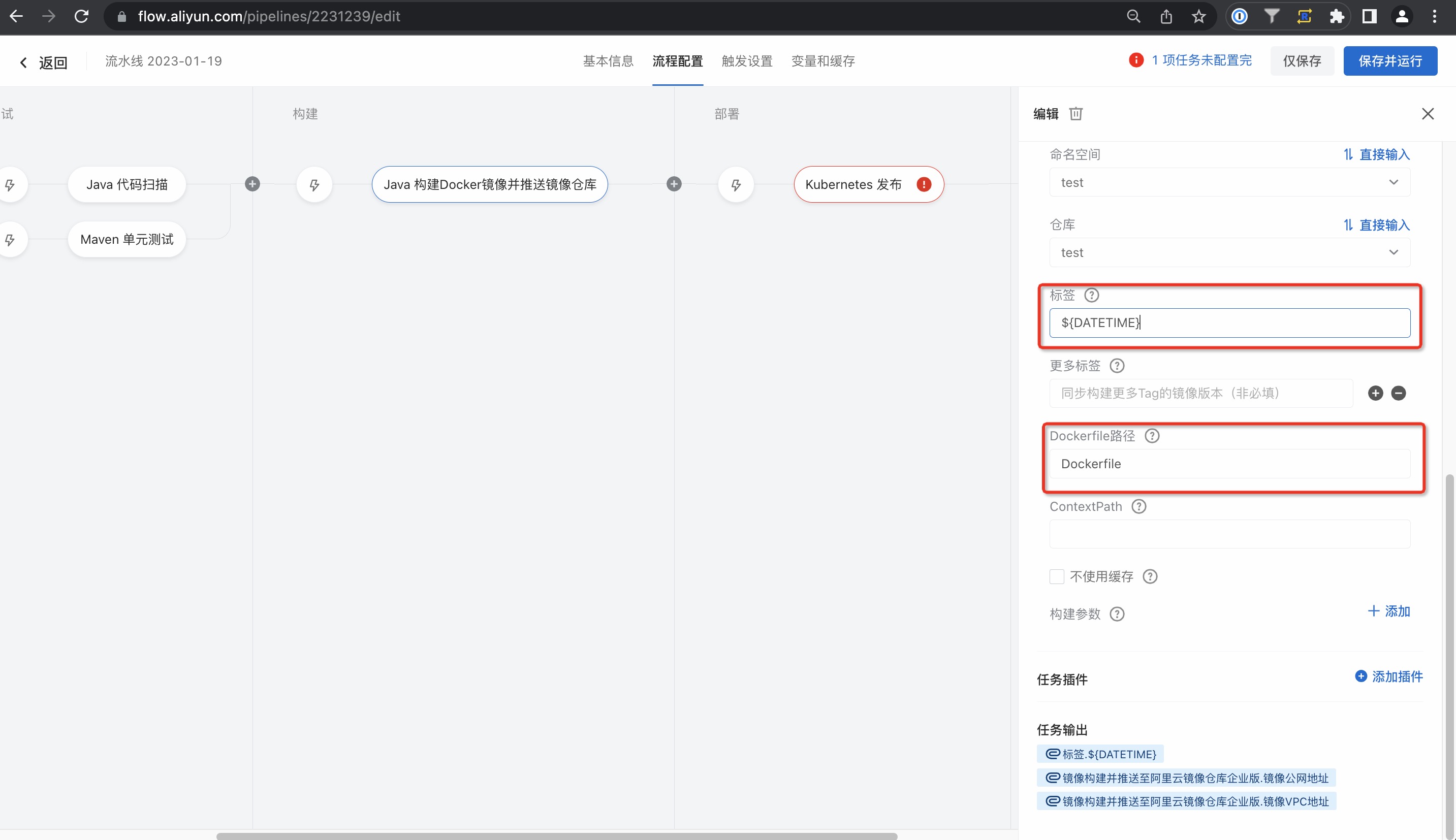Image resolution: width=1456 pixels, height=840 pixels.
Task: Enable the 不使用缓存 checkbox
Action: 1057,576
